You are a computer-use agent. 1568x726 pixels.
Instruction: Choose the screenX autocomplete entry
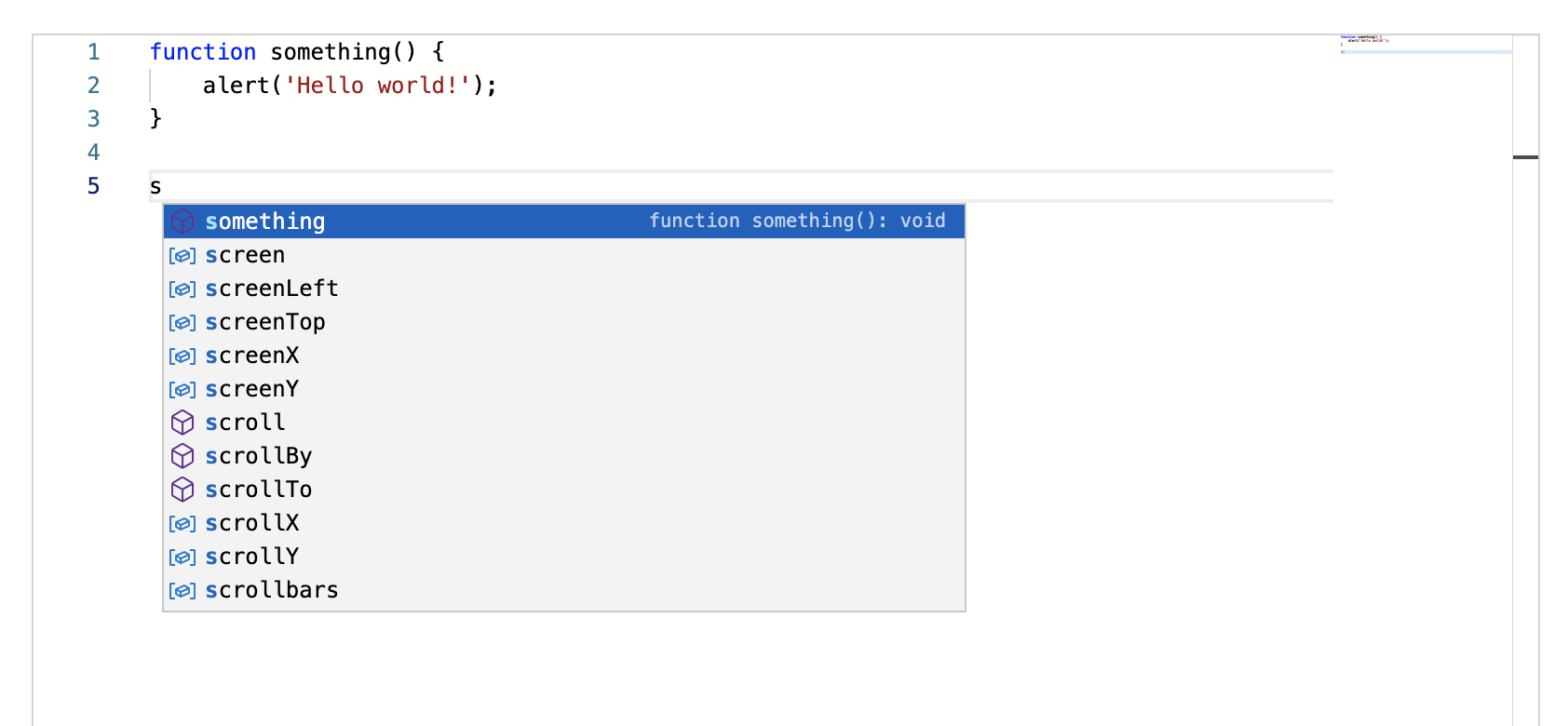coord(253,356)
